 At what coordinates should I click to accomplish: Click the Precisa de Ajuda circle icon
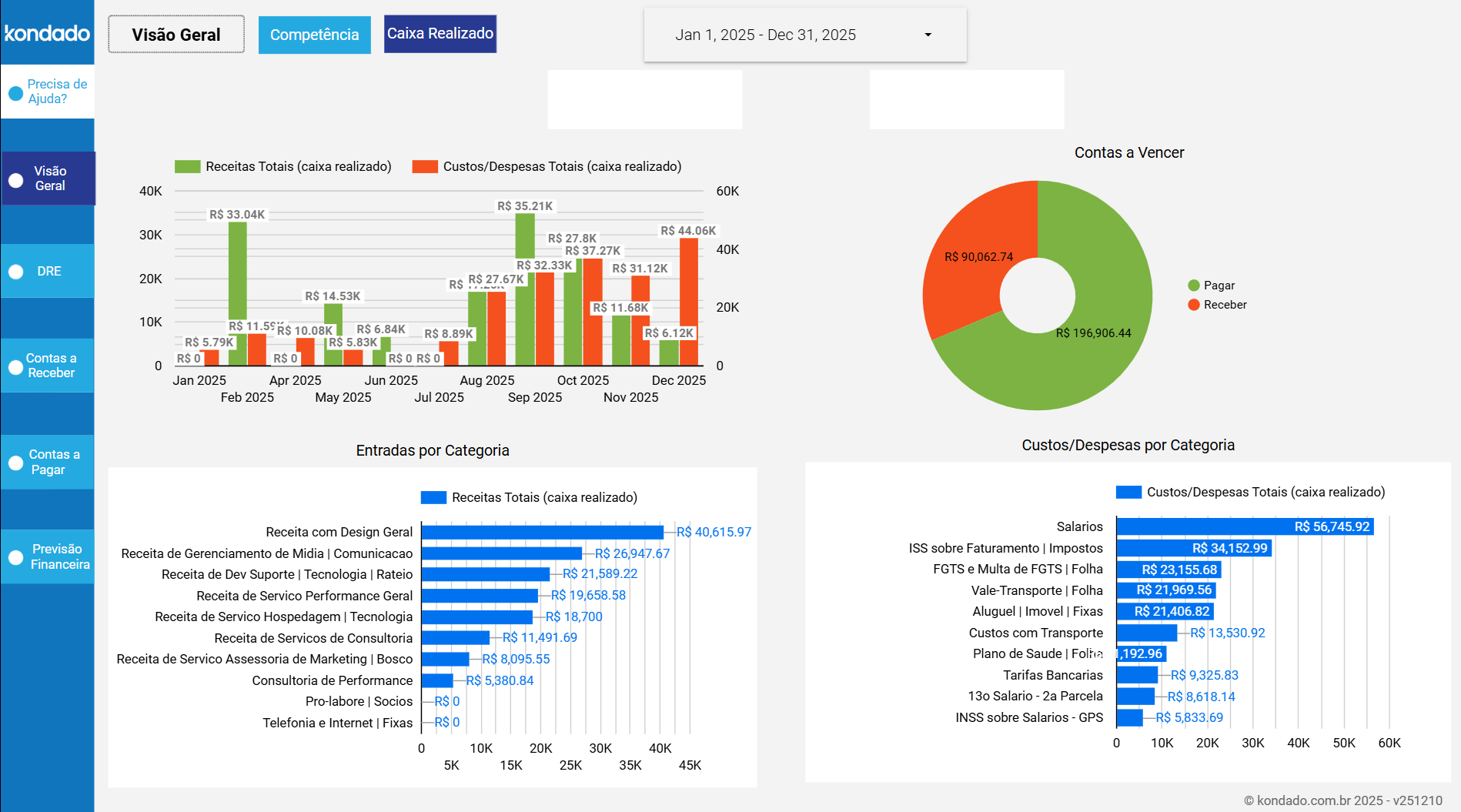pyautogui.click(x=14, y=92)
